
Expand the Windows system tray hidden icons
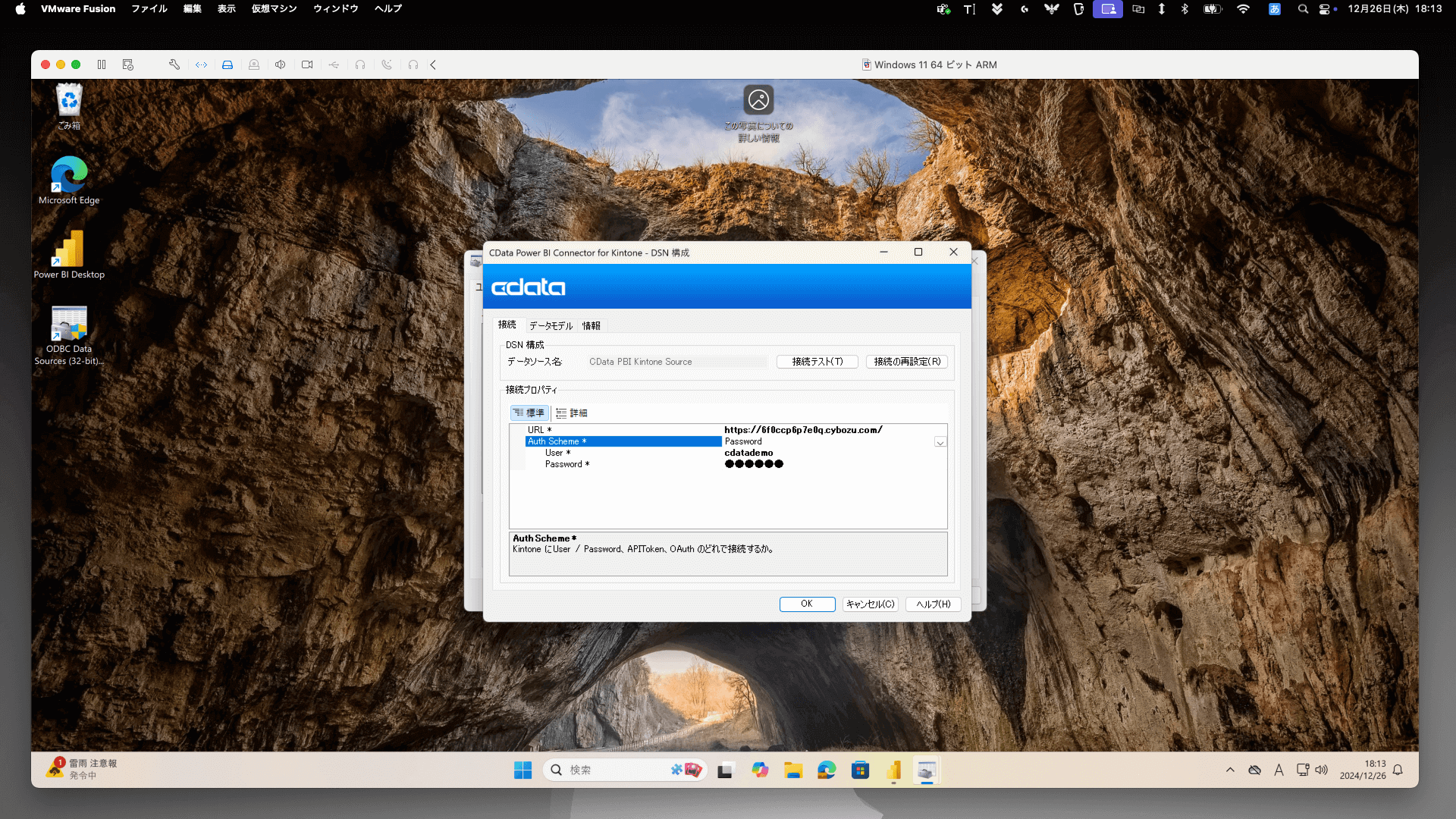[x=1230, y=770]
